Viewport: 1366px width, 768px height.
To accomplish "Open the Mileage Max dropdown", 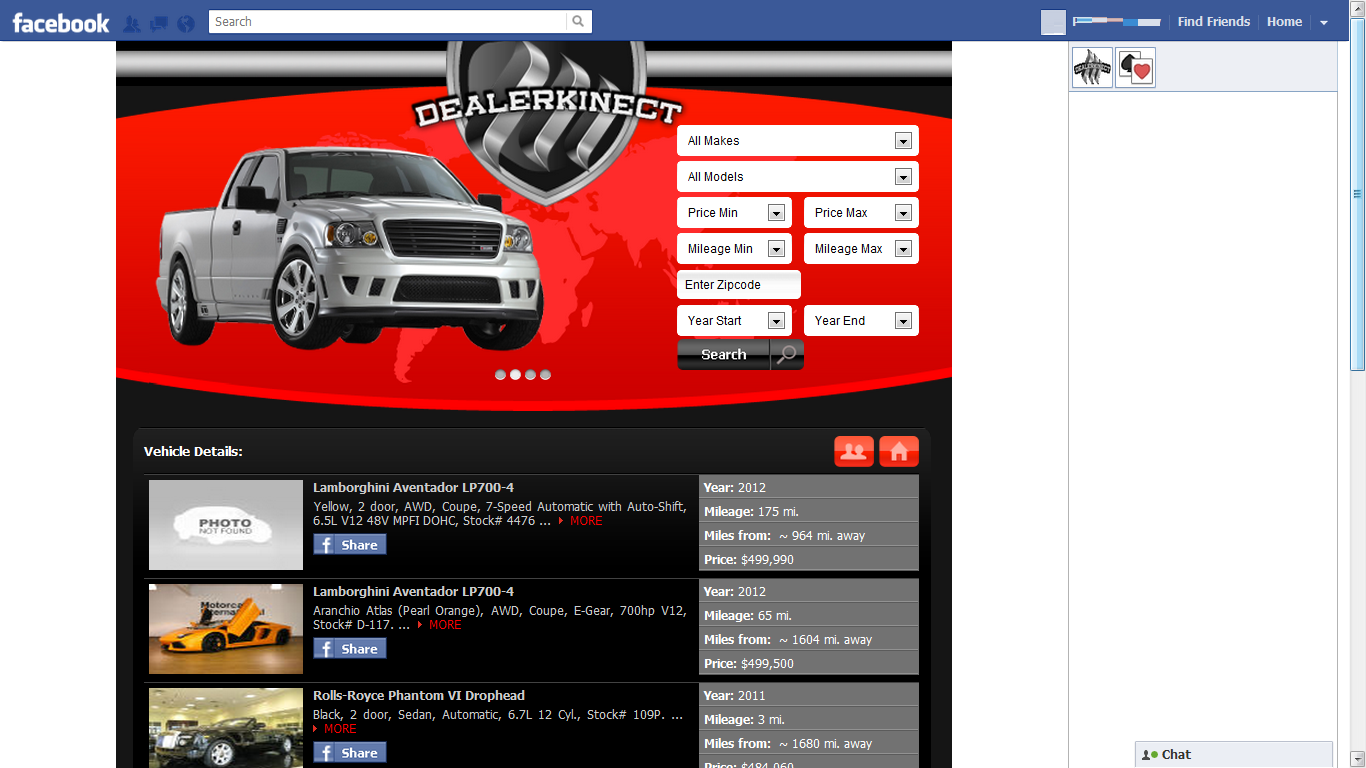I will click(861, 249).
